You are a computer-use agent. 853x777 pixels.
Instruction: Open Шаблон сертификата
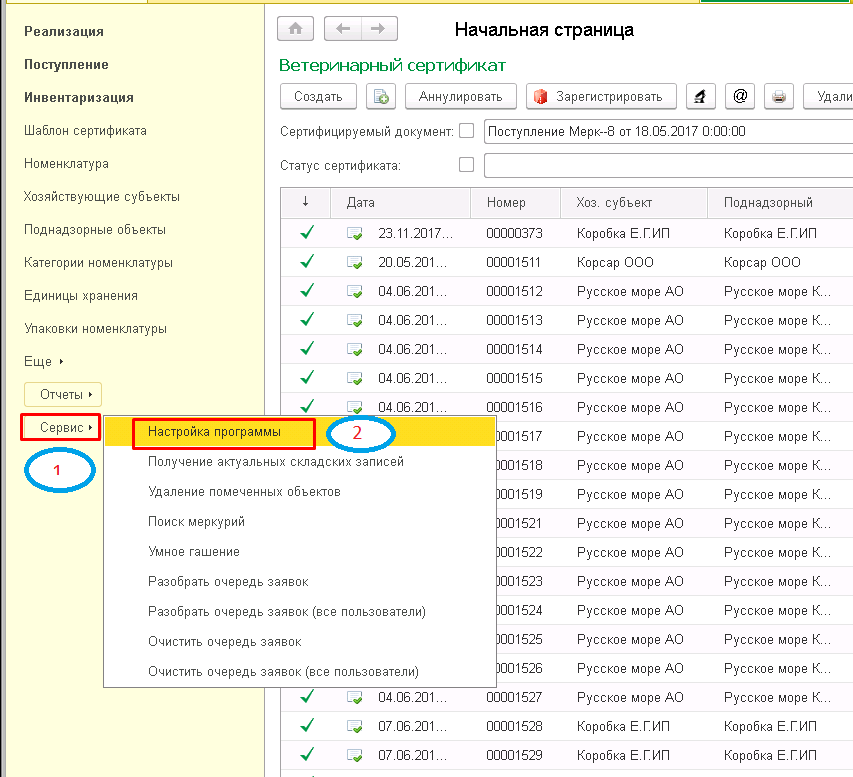pos(85,131)
